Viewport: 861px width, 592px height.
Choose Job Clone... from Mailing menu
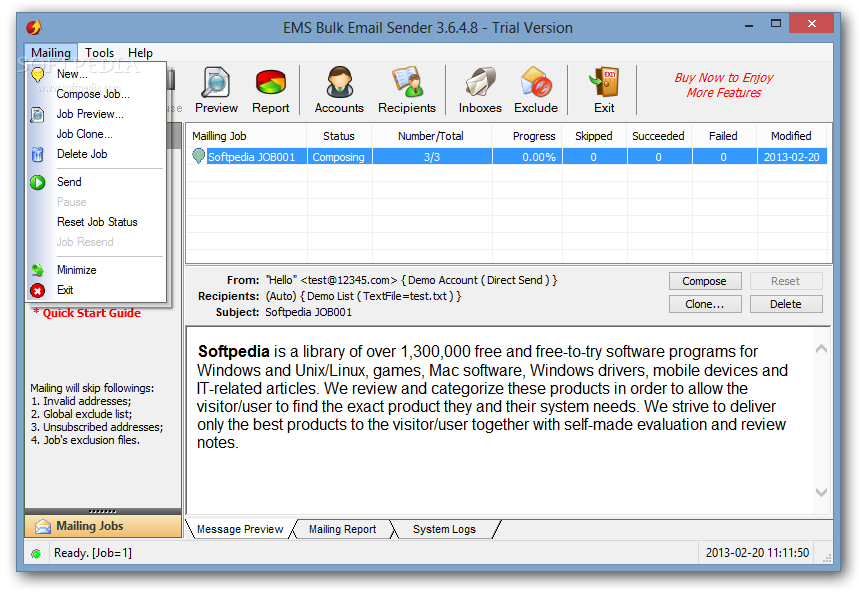tap(85, 134)
